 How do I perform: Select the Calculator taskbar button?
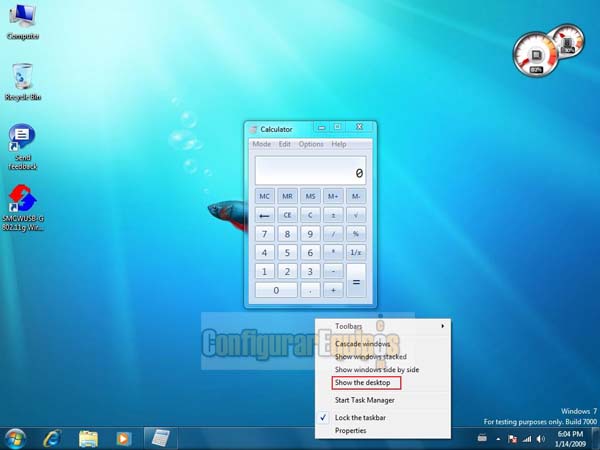point(161,439)
